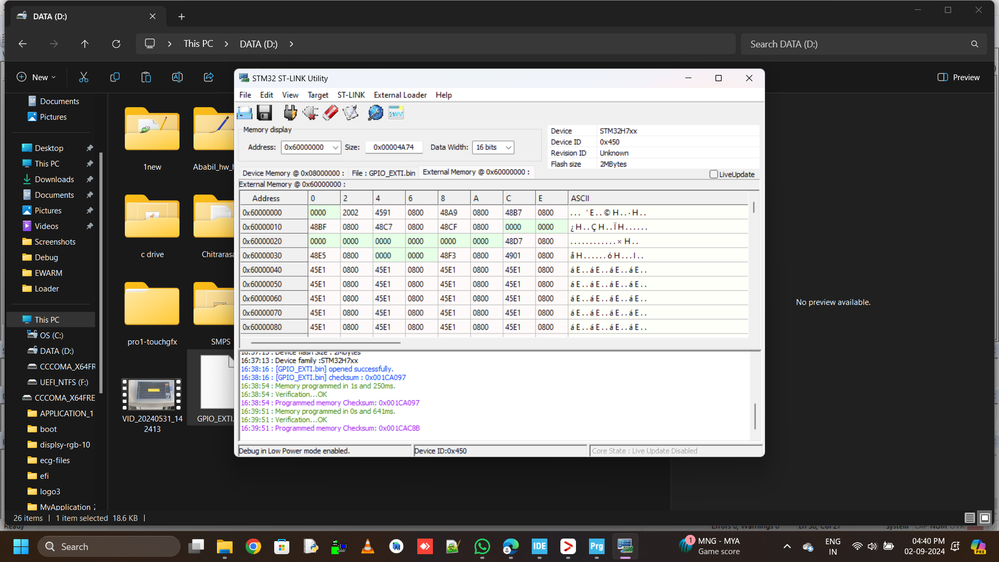Click the taskbar Search box
The width and height of the screenshot is (999, 562).
tap(109, 547)
